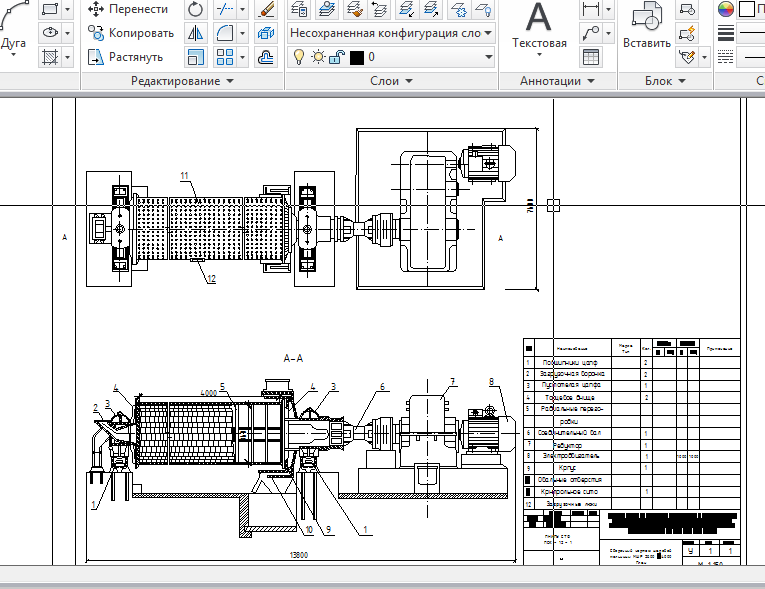This screenshot has width=765, height=589.
Task: Open the Hatch tool dropdown arrow
Action: click(x=67, y=57)
